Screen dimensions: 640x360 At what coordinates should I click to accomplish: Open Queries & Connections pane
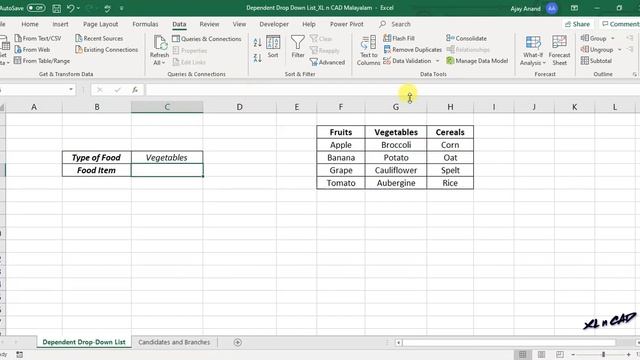coord(207,39)
